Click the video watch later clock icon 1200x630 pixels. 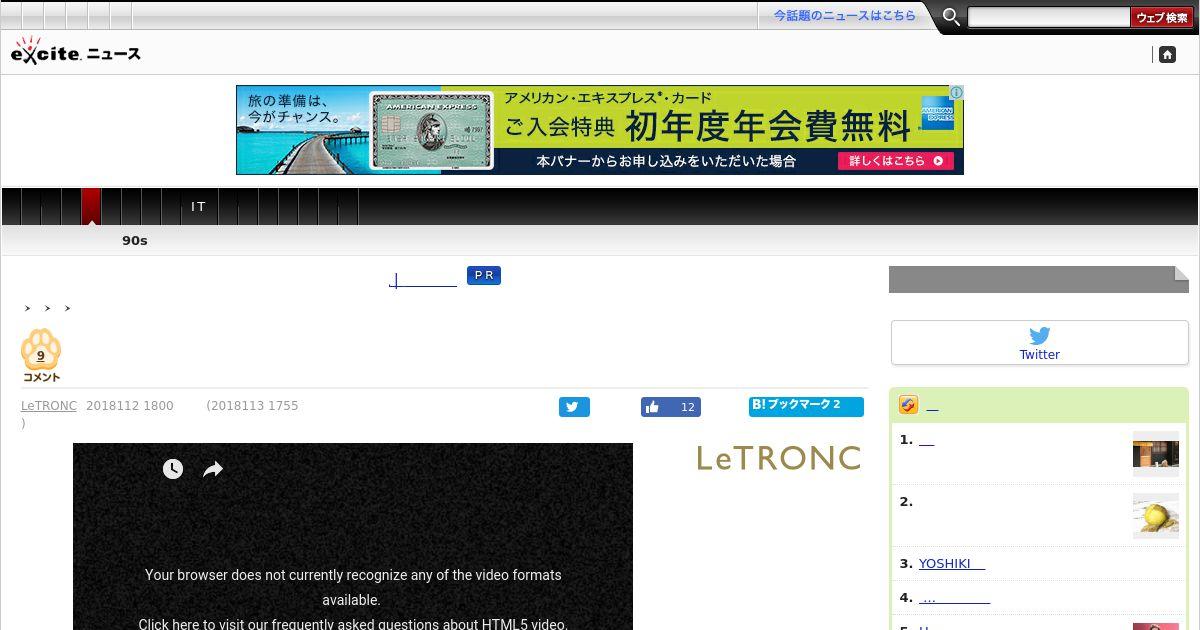click(x=173, y=469)
